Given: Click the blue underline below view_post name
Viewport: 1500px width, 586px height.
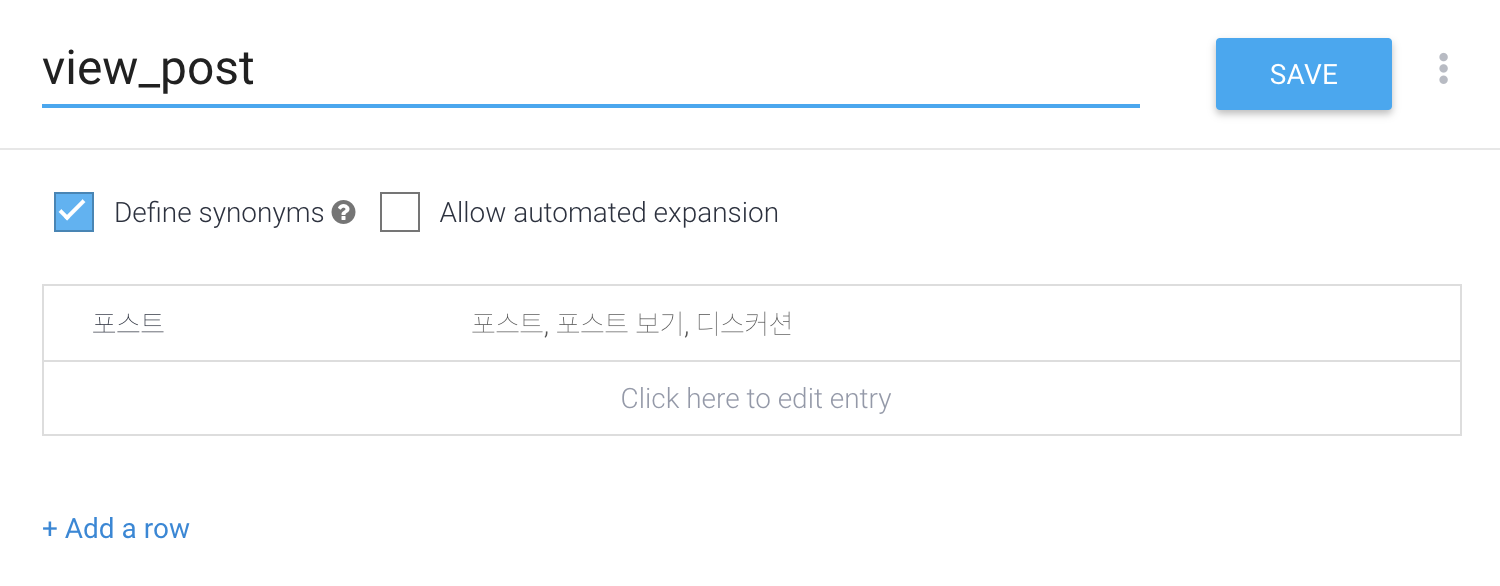Looking at the screenshot, I should pyautogui.click(x=590, y=105).
